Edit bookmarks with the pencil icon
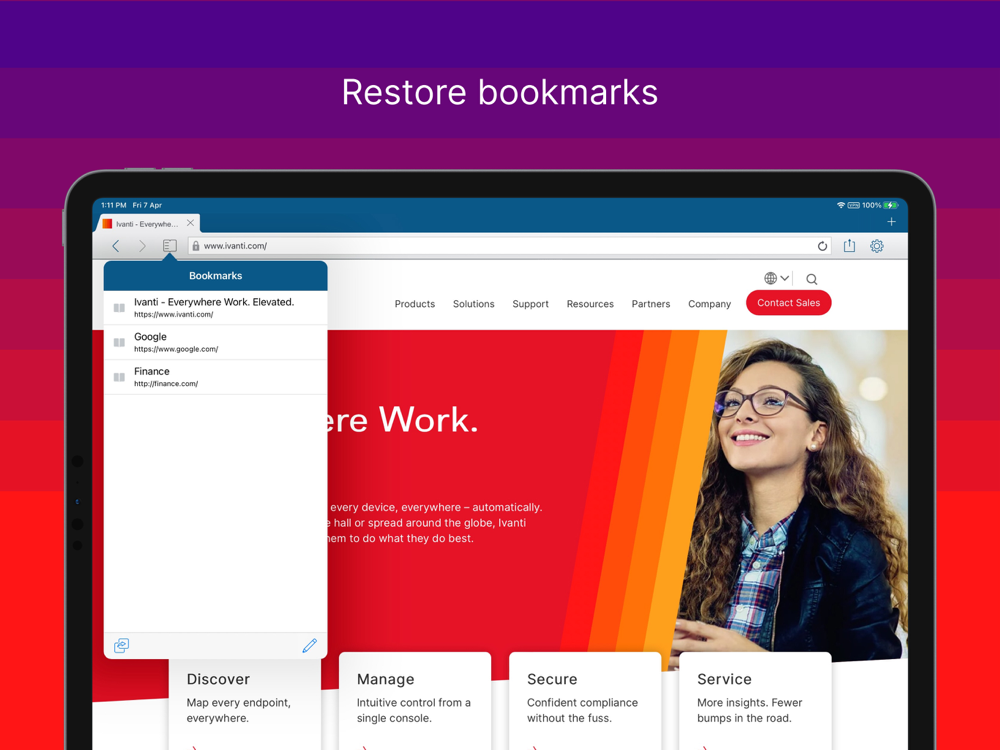The image size is (1000, 750). [x=309, y=645]
